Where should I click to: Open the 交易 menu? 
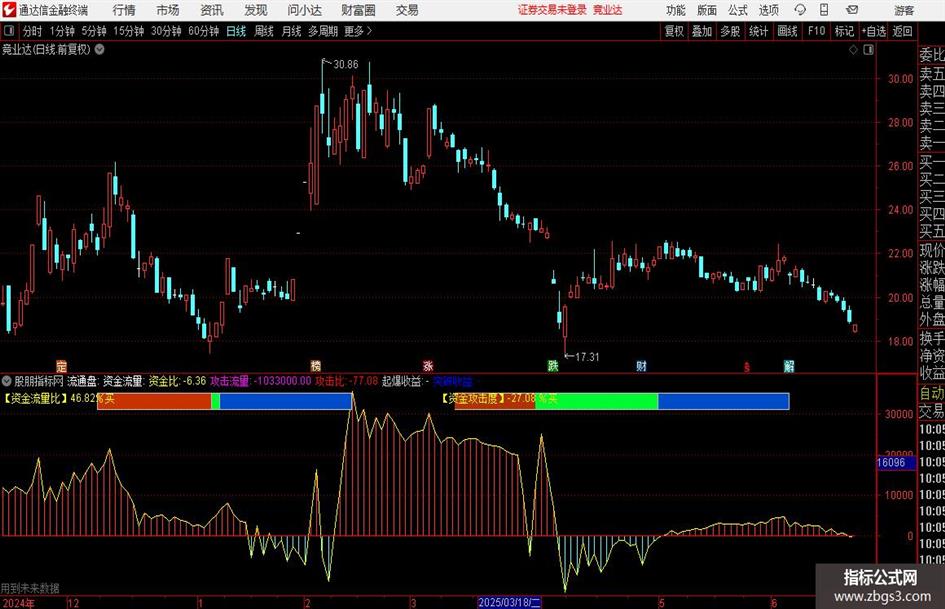point(407,10)
